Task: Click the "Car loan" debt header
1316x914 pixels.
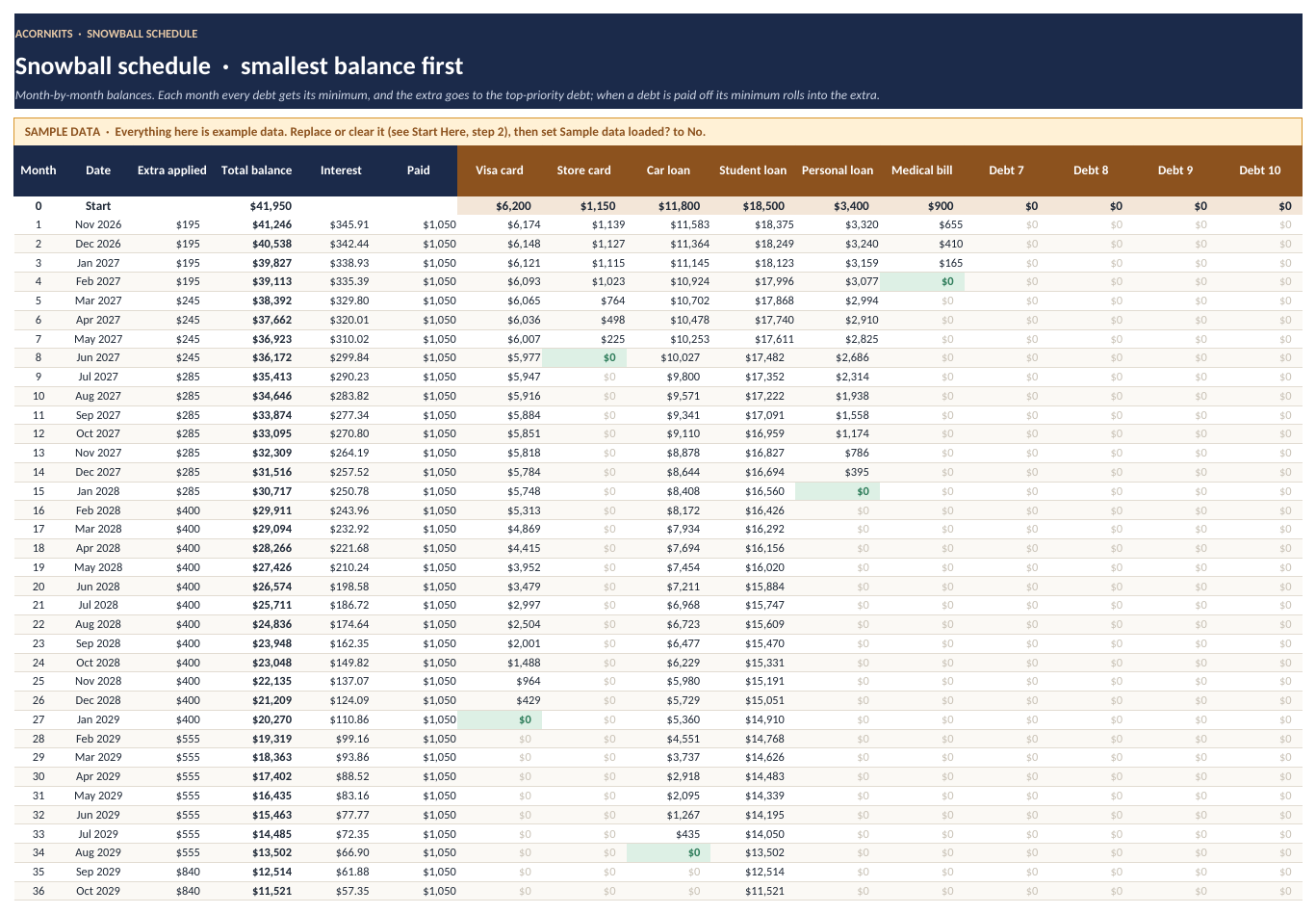Action: tap(668, 170)
